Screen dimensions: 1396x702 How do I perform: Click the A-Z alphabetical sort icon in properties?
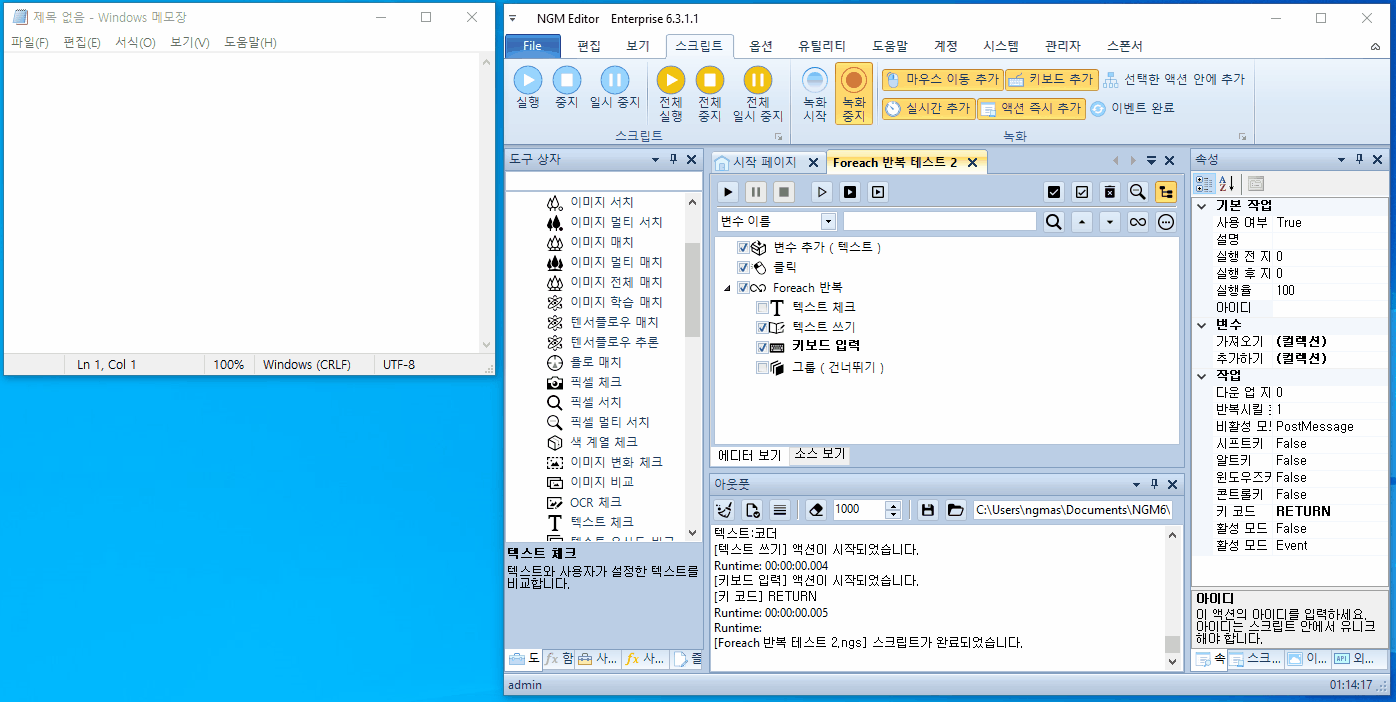pos(1227,184)
